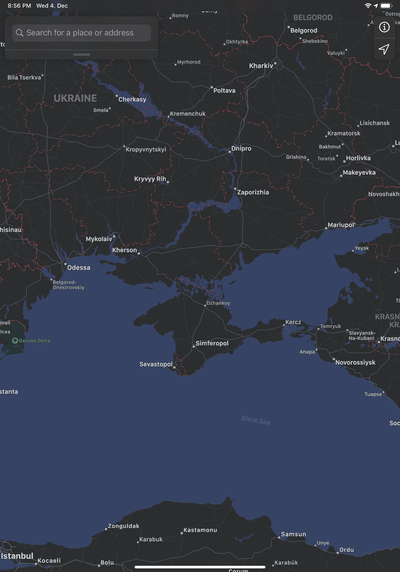Image resolution: width=400 pixels, height=572 pixels.
Task: Select the Kharkiv city label
Action: click(261, 66)
